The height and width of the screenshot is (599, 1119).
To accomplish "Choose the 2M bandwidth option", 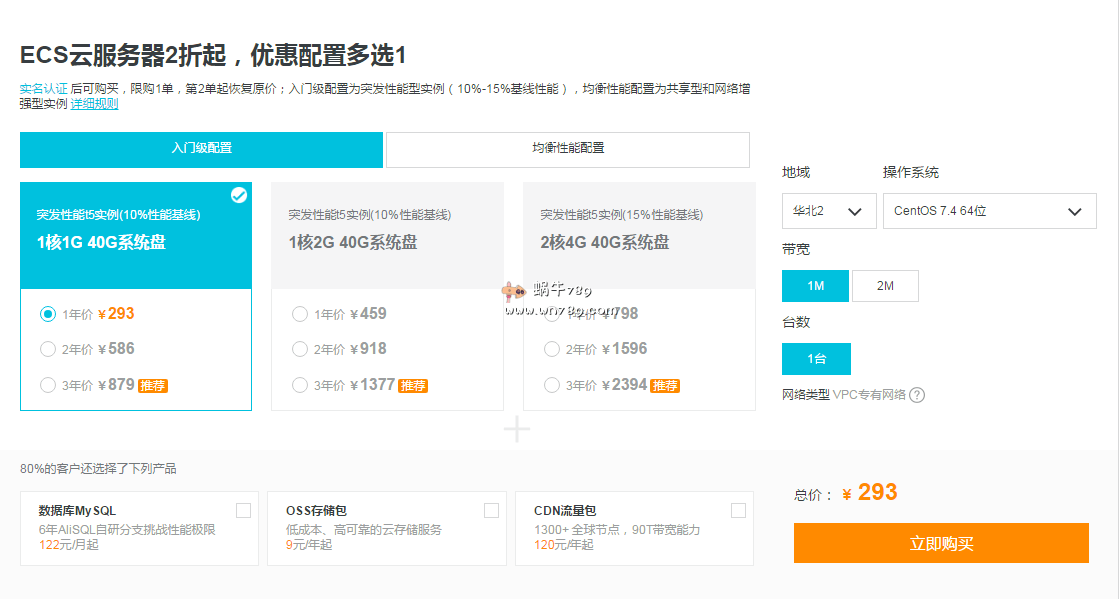I will point(885,286).
